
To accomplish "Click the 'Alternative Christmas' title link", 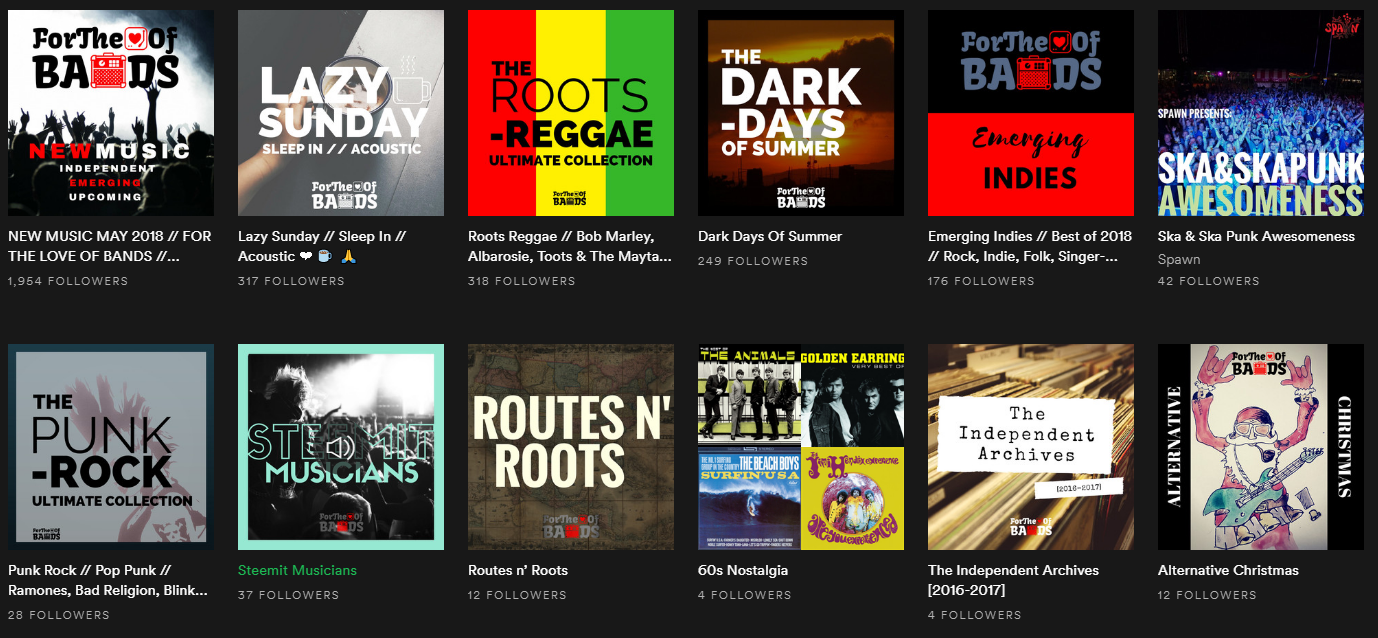I will click(x=1228, y=571).
